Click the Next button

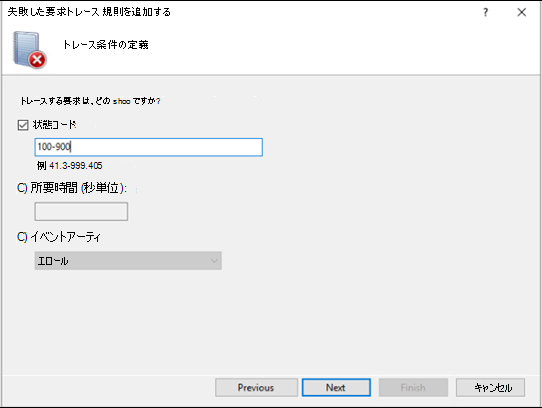click(336, 388)
